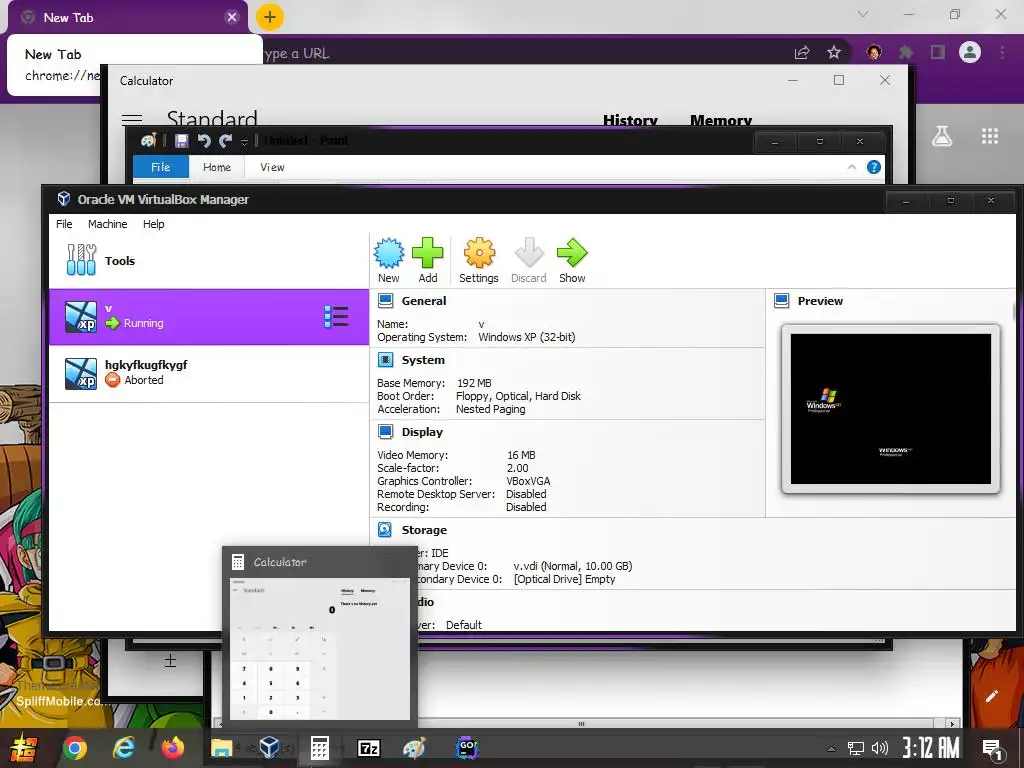Collapse the Paint ribbon chevron
This screenshot has height=768, width=1024.
click(x=852, y=167)
